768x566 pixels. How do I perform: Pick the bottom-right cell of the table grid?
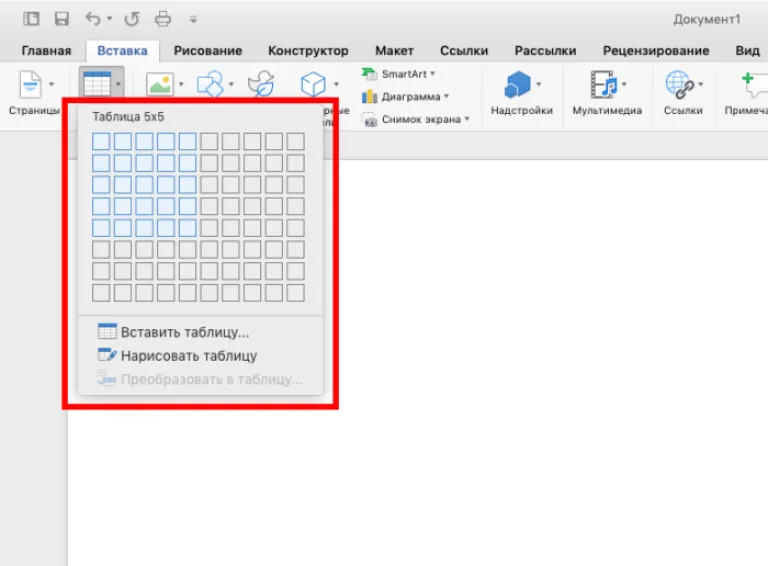click(295, 293)
